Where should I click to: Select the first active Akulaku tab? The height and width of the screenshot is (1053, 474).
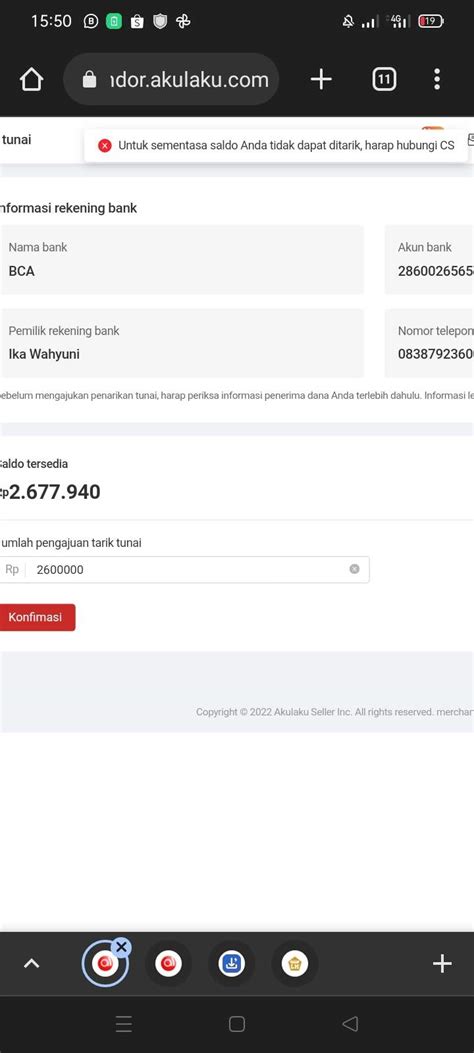pyautogui.click(x=105, y=964)
